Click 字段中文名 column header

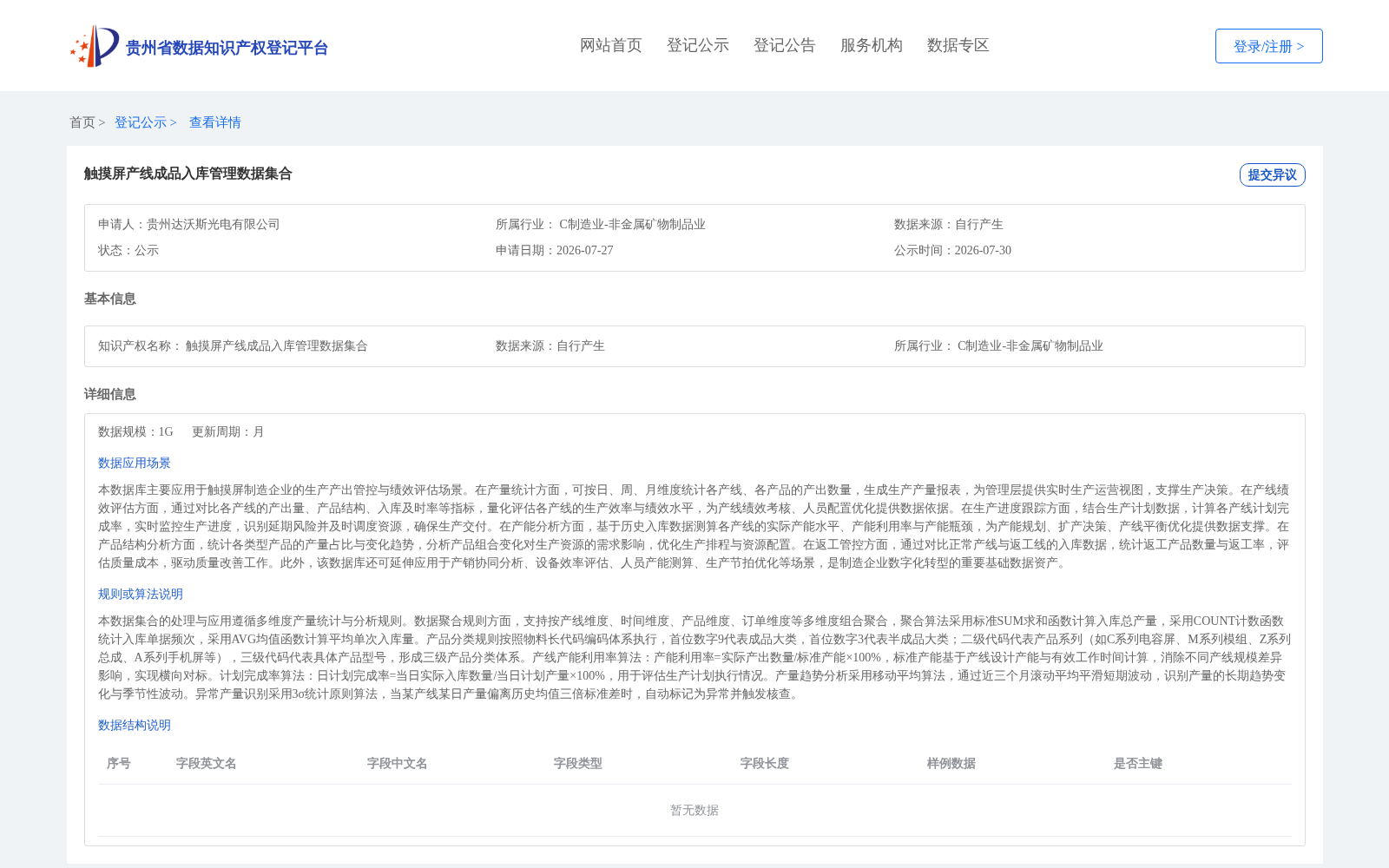398,763
